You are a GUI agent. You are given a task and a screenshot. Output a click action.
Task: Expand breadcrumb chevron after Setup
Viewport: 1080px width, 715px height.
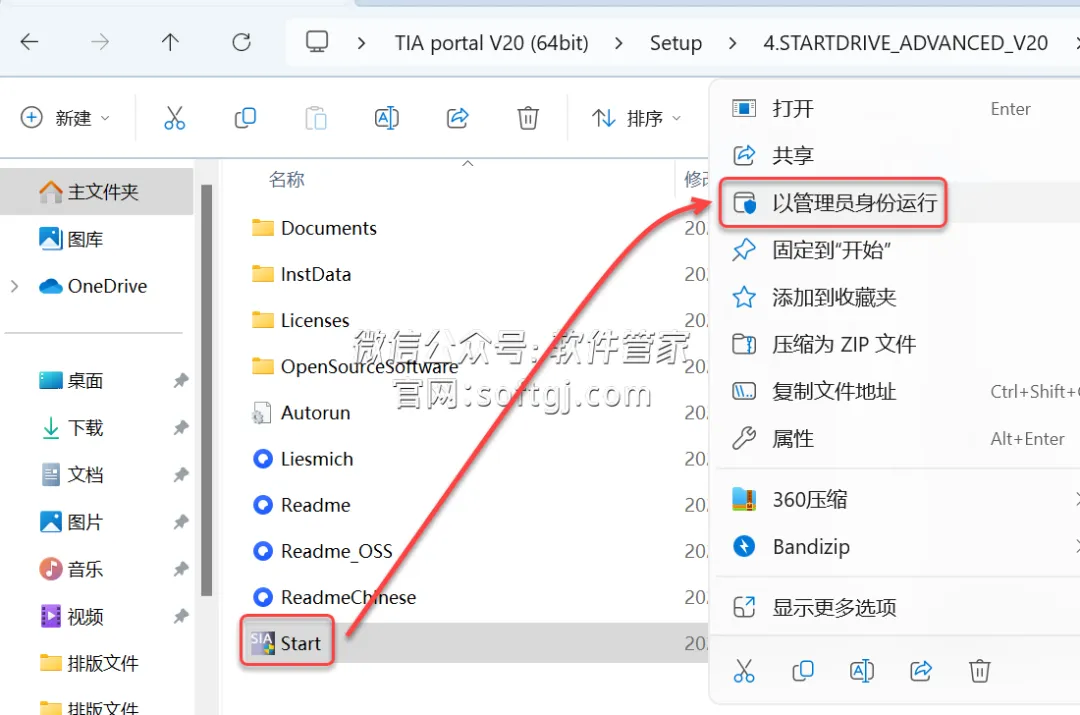click(732, 43)
